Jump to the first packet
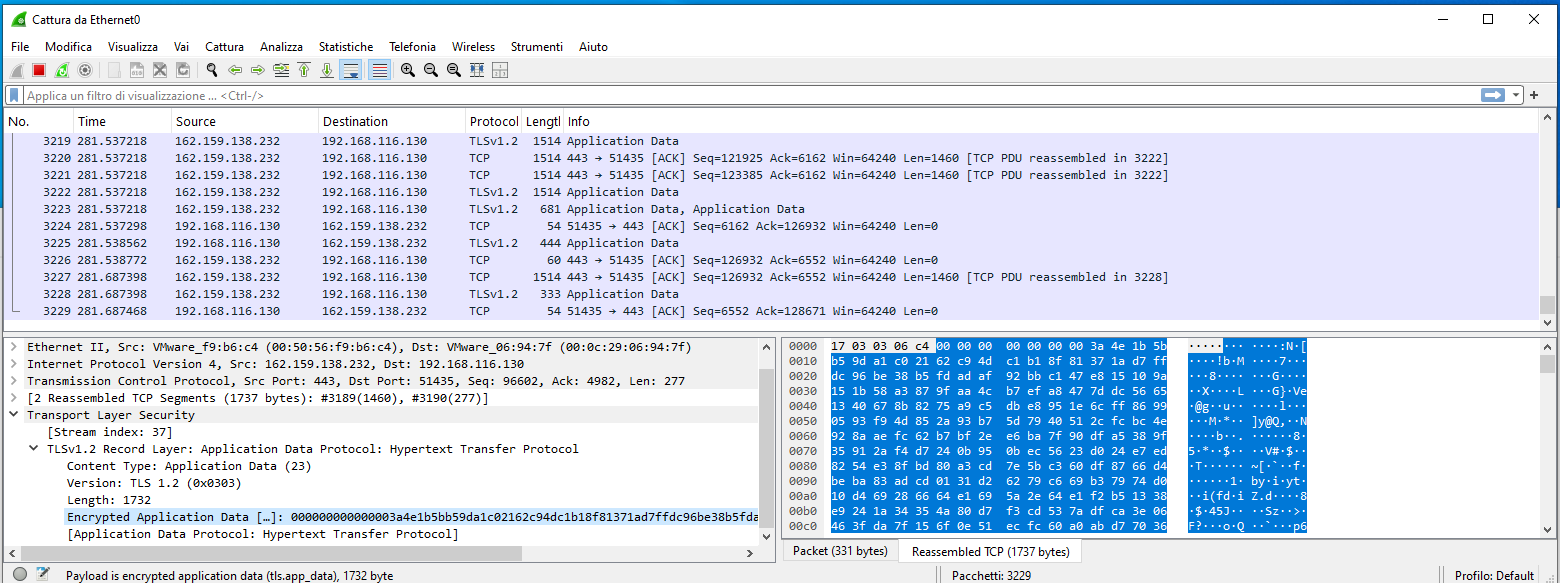1560x583 pixels. 305,70
